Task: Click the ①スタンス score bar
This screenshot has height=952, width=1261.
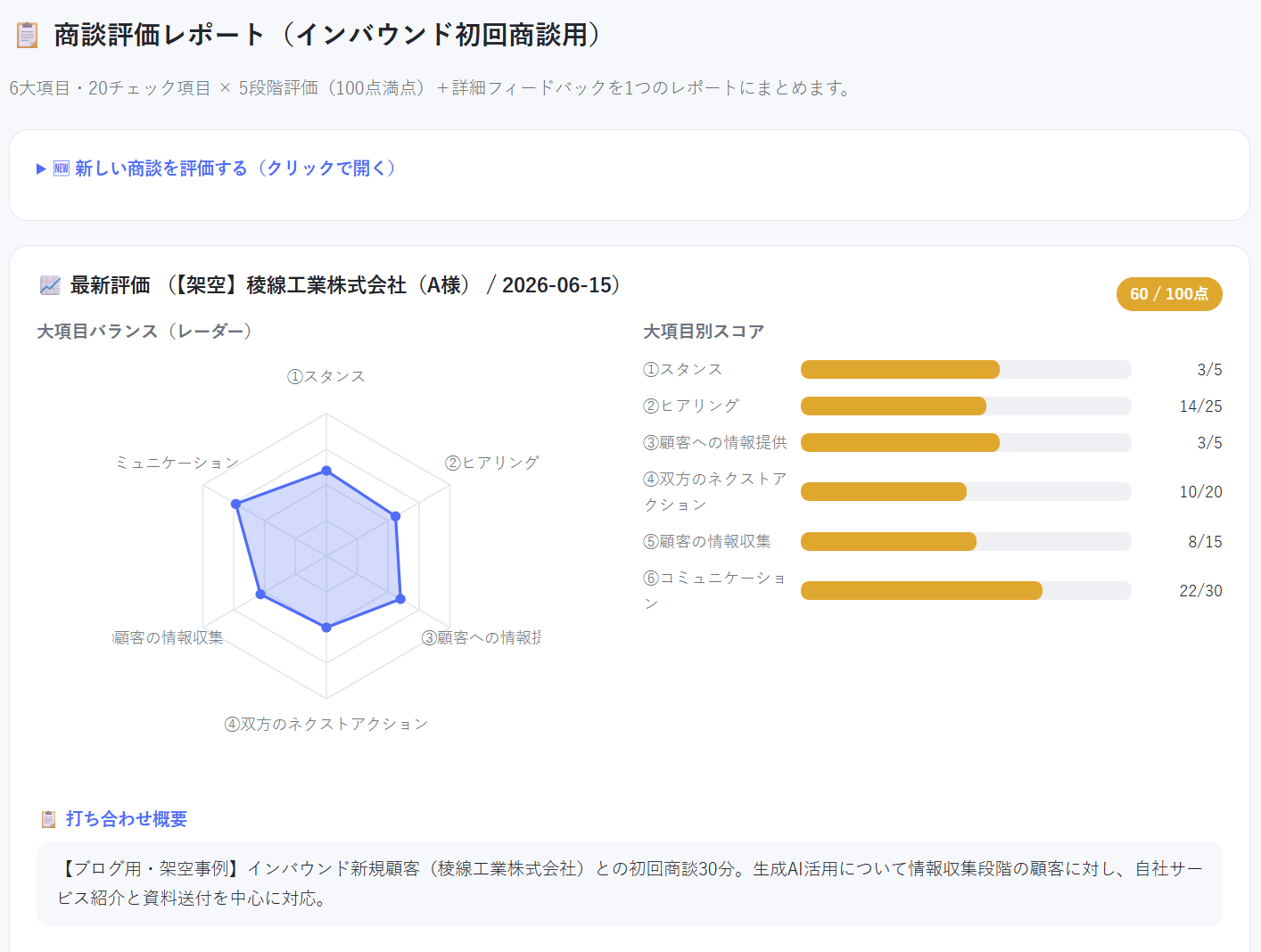Action: 966,370
